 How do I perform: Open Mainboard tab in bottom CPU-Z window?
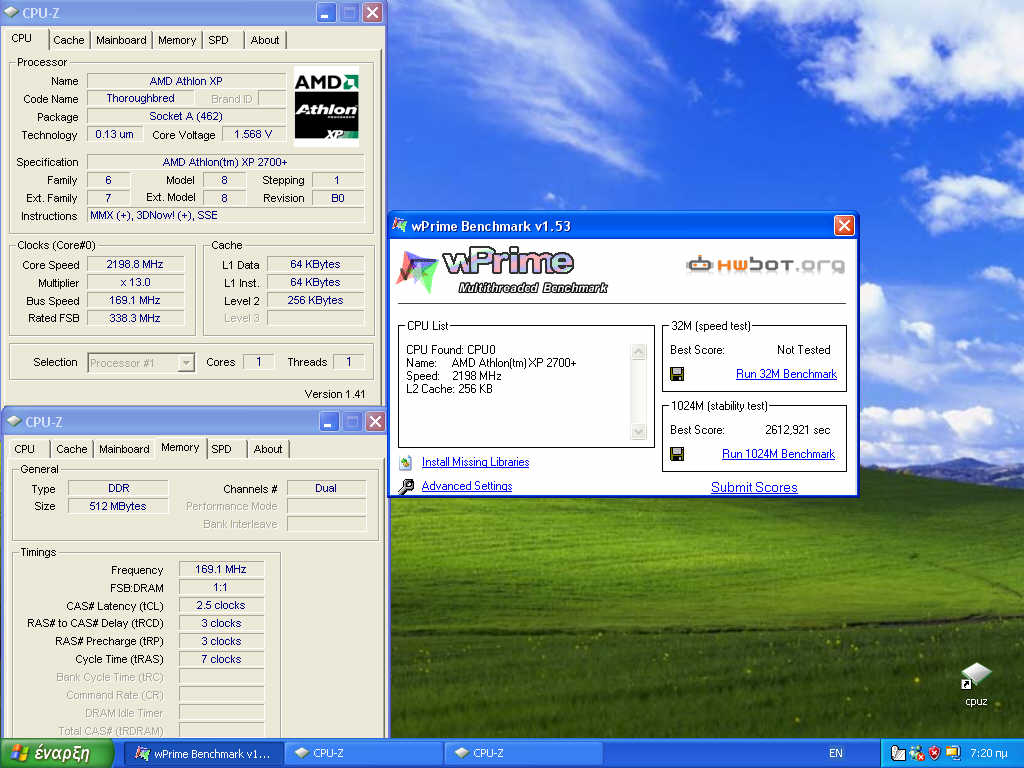click(x=125, y=449)
